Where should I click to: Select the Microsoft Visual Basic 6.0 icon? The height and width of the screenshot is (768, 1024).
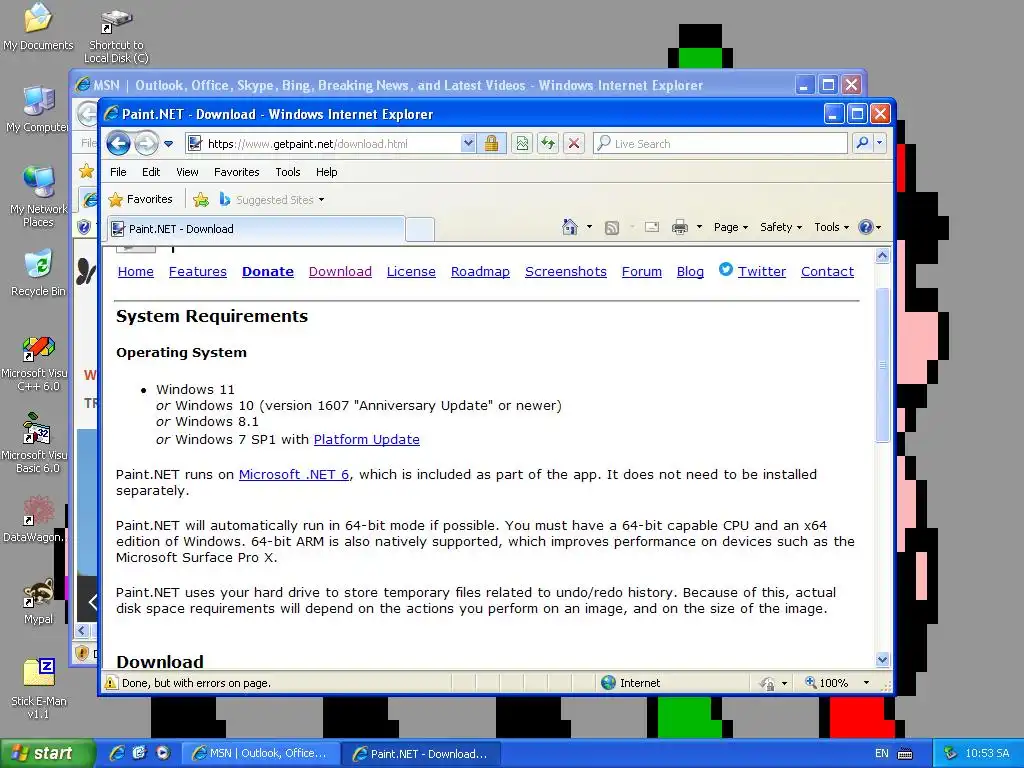coord(36,443)
